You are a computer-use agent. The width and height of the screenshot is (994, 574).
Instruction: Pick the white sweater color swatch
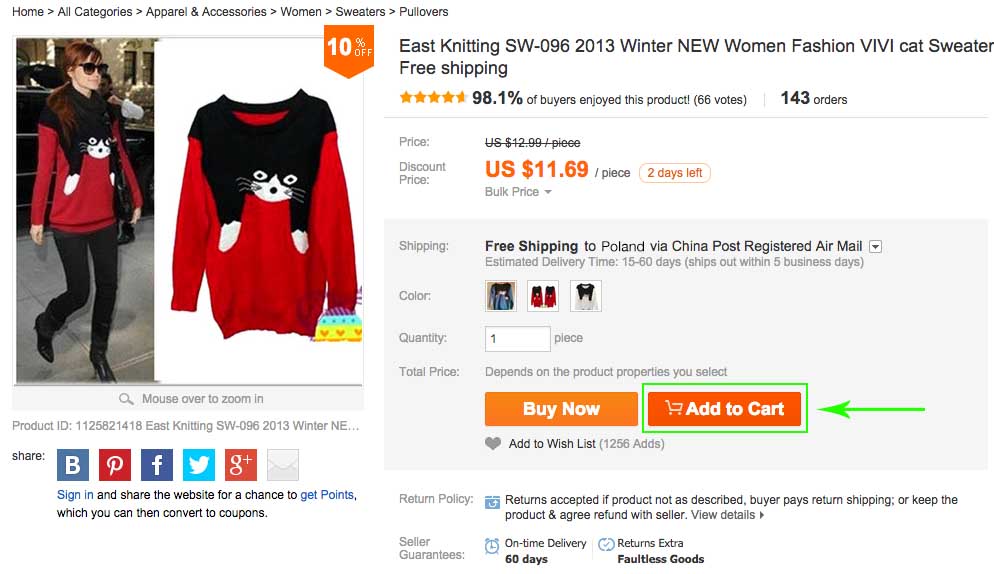pyautogui.click(x=585, y=296)
